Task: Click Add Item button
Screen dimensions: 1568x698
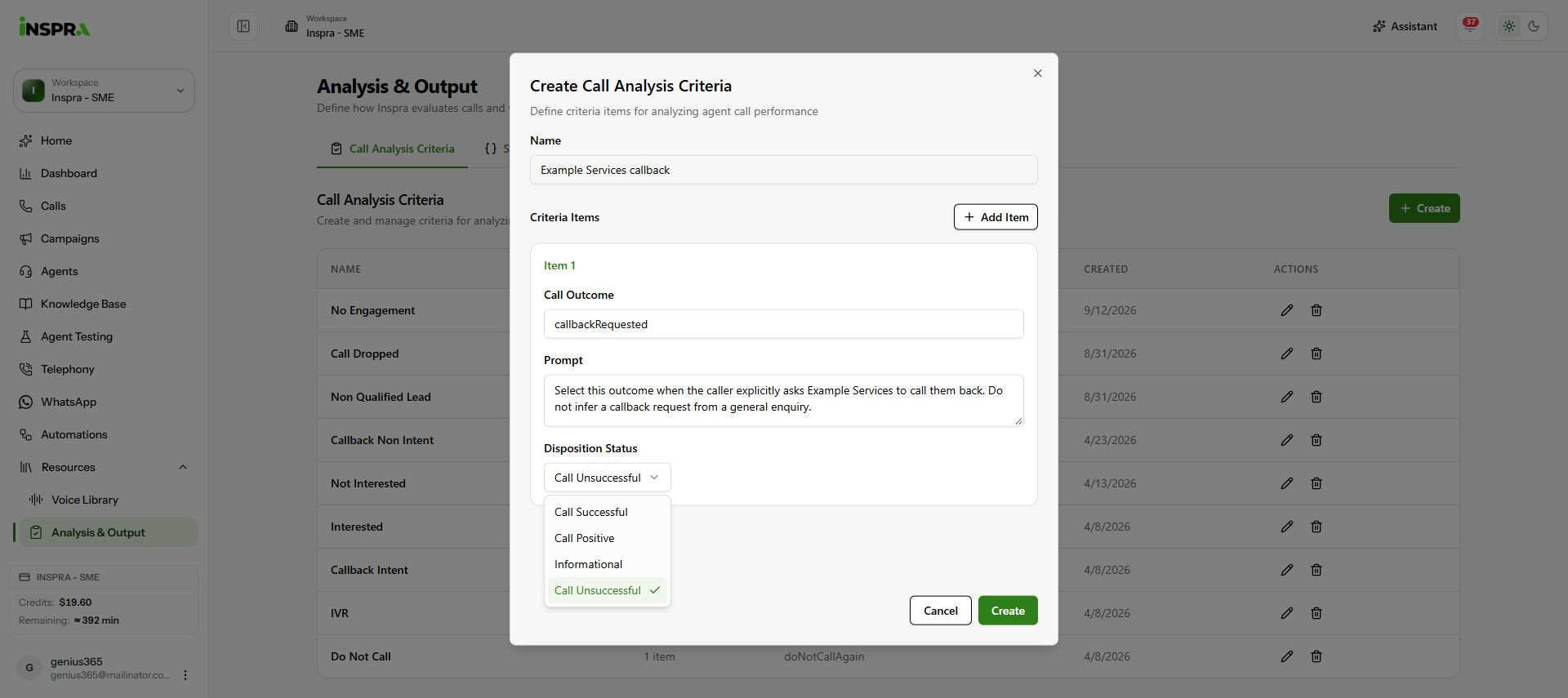Action: click(996, 217)
